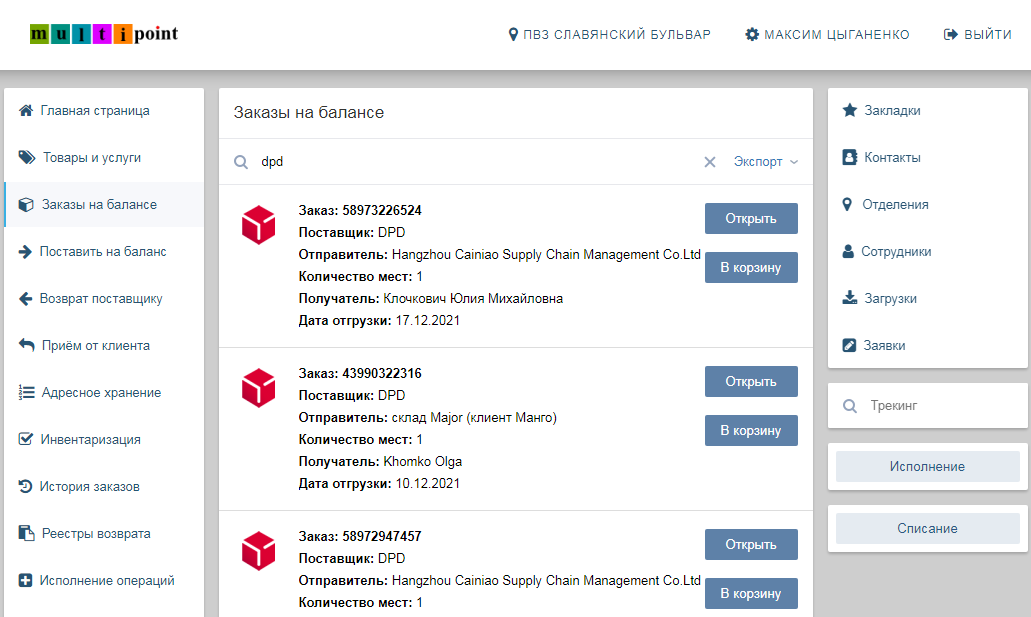Click the search magnifier in orders search bar

tap(241, 162)
